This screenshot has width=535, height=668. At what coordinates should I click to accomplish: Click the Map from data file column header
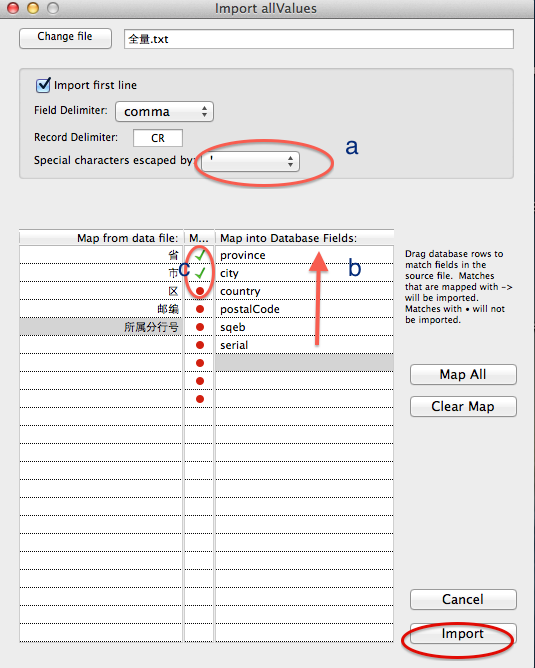tap(101, 237)
